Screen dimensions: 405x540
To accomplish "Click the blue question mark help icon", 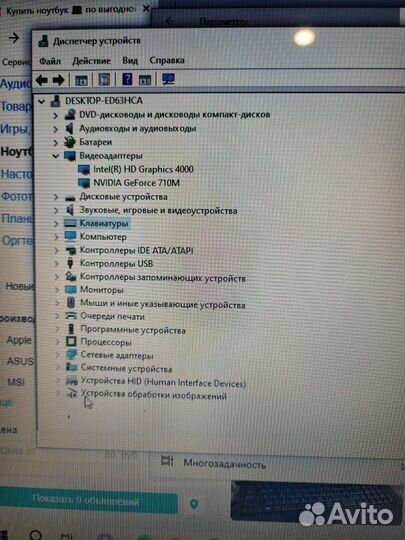I will click(127, 80).
